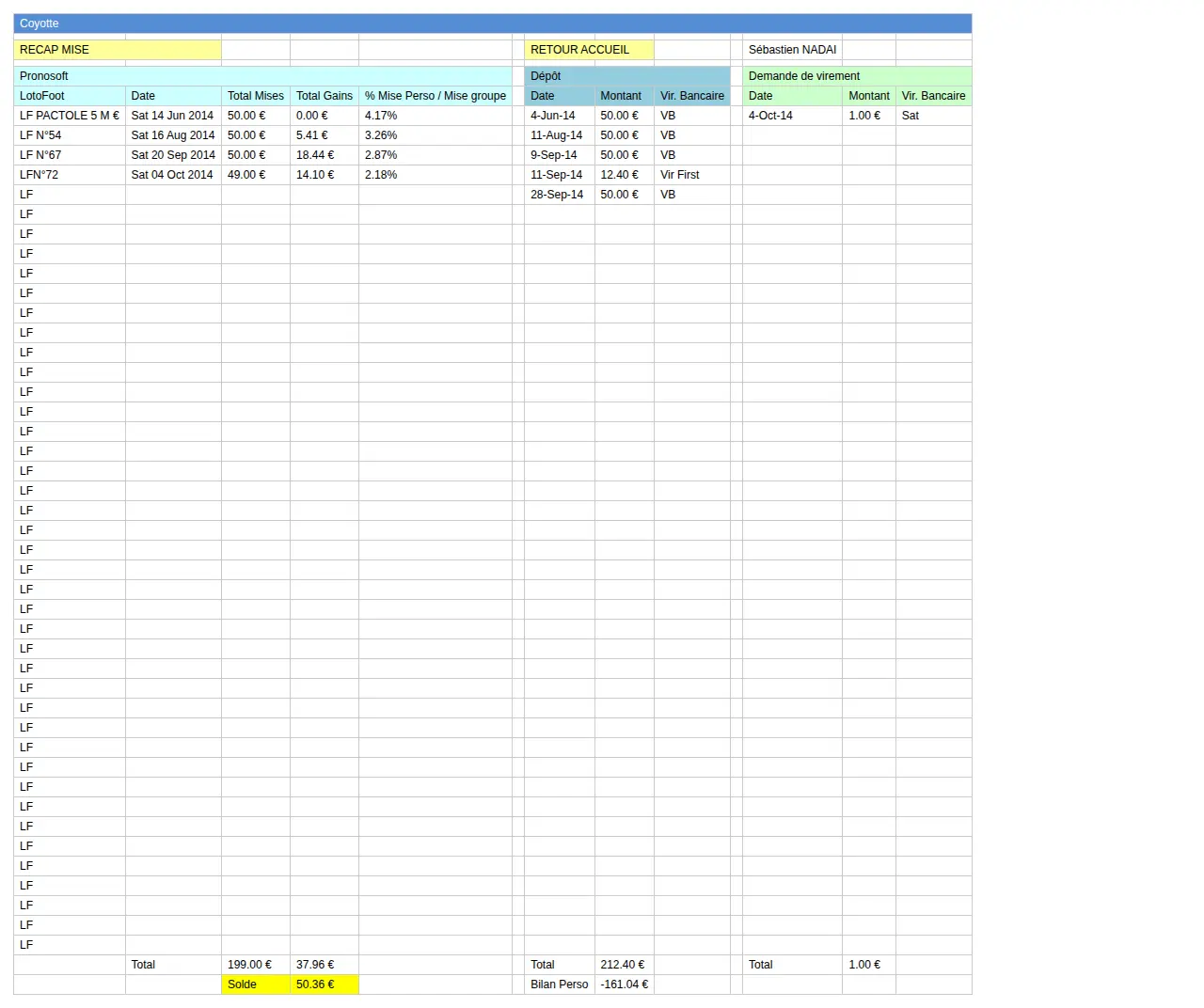This screenshot has width=1204, height=1008.
Task: Select the Sat cell under Vir. Bancaire
Action: 934,116
